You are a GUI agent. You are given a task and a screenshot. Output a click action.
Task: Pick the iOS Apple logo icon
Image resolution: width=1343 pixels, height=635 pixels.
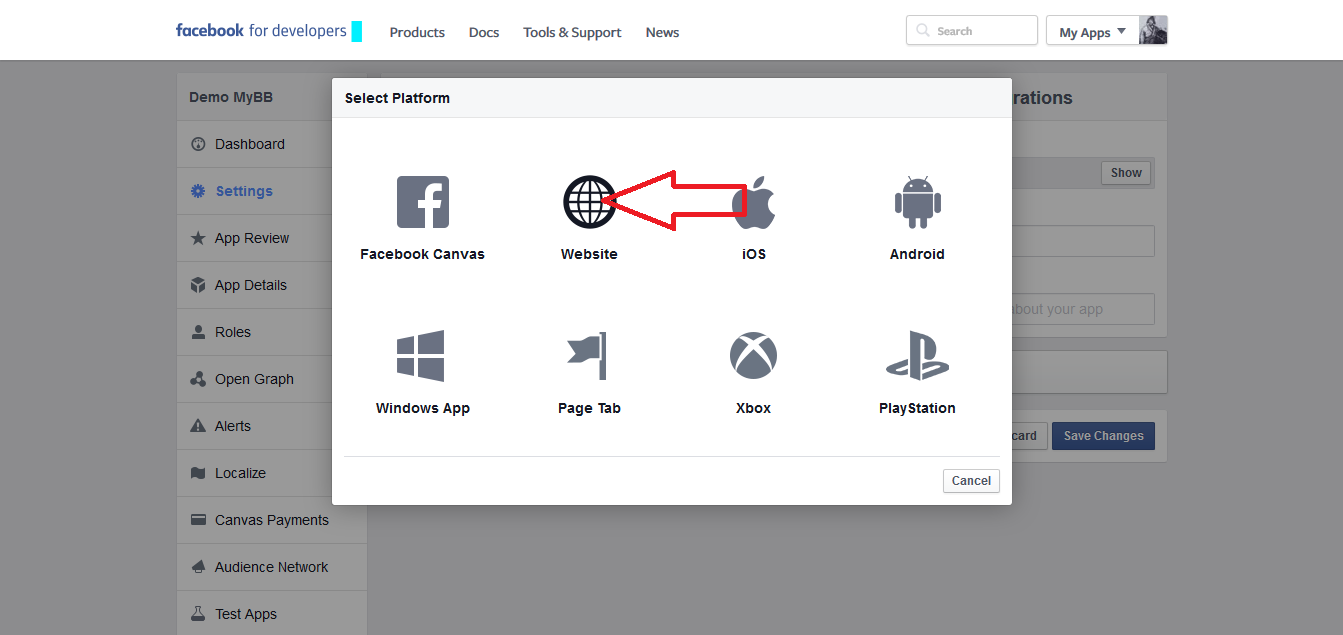[754, 202]
